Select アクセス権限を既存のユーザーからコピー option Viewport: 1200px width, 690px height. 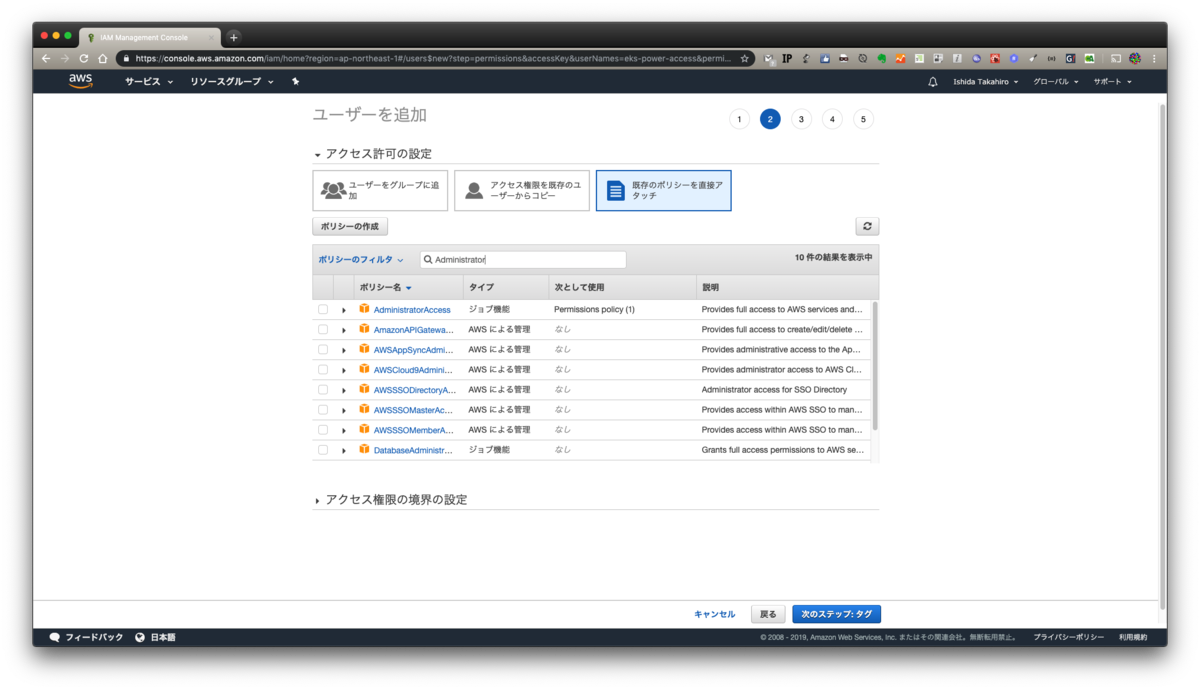[522, 190]
